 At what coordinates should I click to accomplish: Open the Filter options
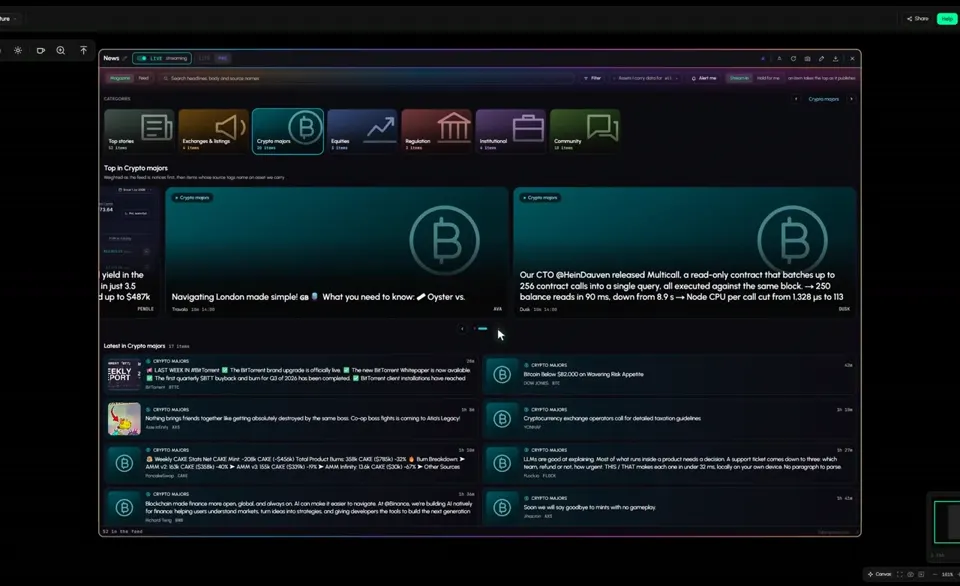pyautogui.click(x=592, y=78)
